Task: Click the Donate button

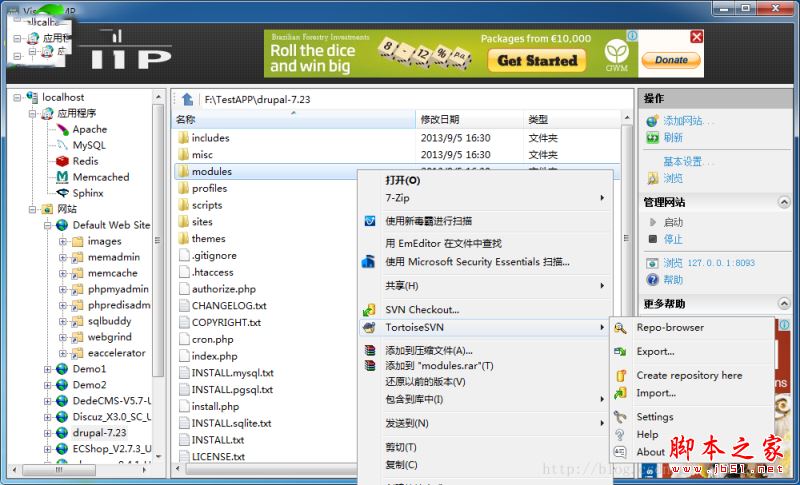Action: pos(671,60)
